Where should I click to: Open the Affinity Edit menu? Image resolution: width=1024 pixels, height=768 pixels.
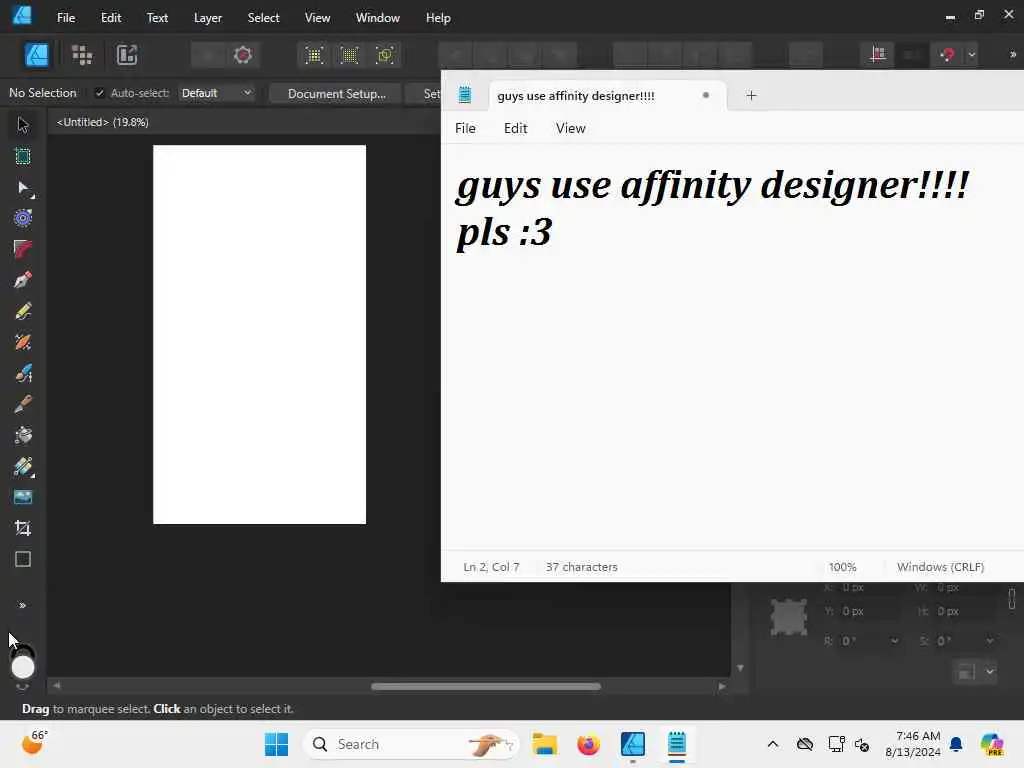pos(111,18)
